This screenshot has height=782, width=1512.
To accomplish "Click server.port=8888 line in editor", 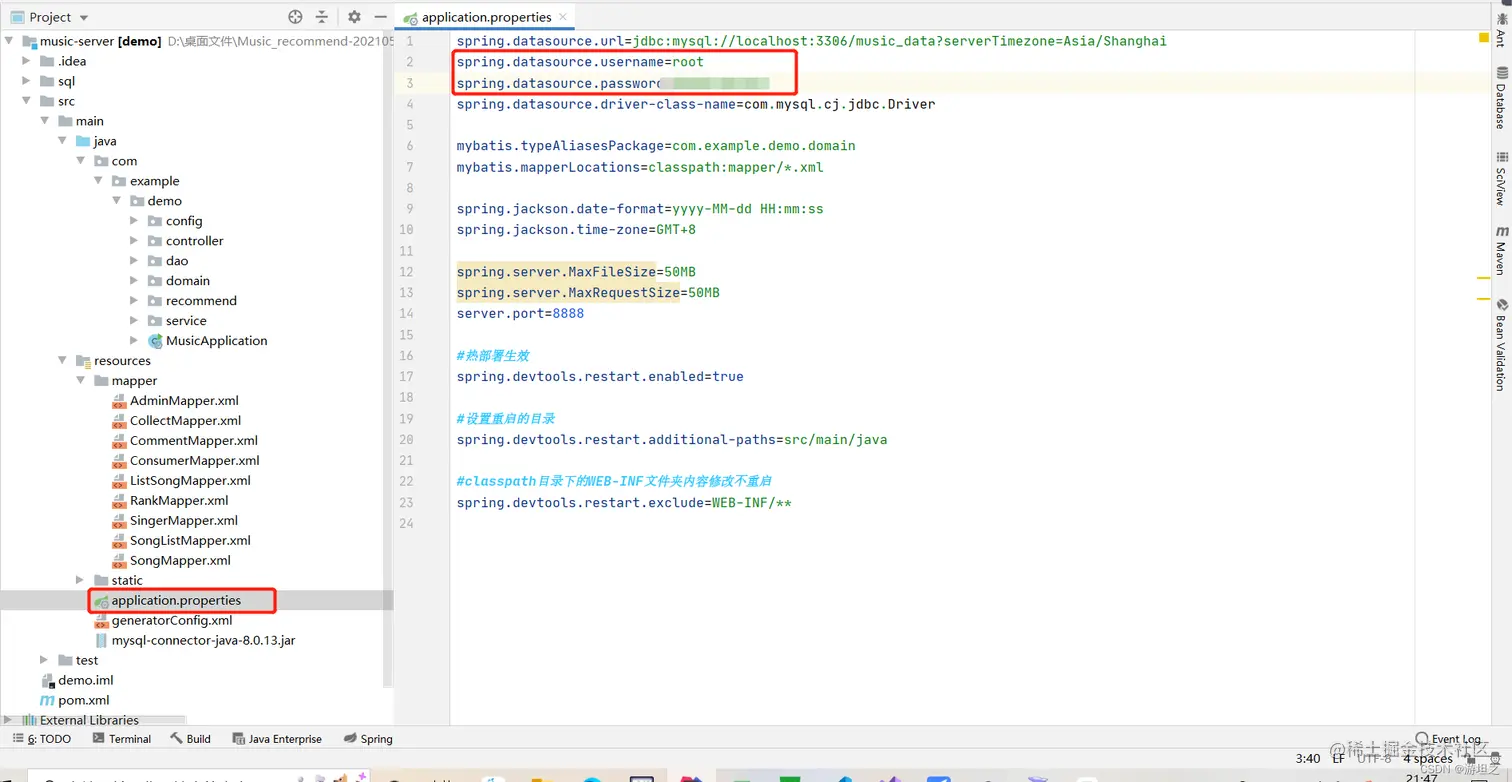I will point(520,314).
